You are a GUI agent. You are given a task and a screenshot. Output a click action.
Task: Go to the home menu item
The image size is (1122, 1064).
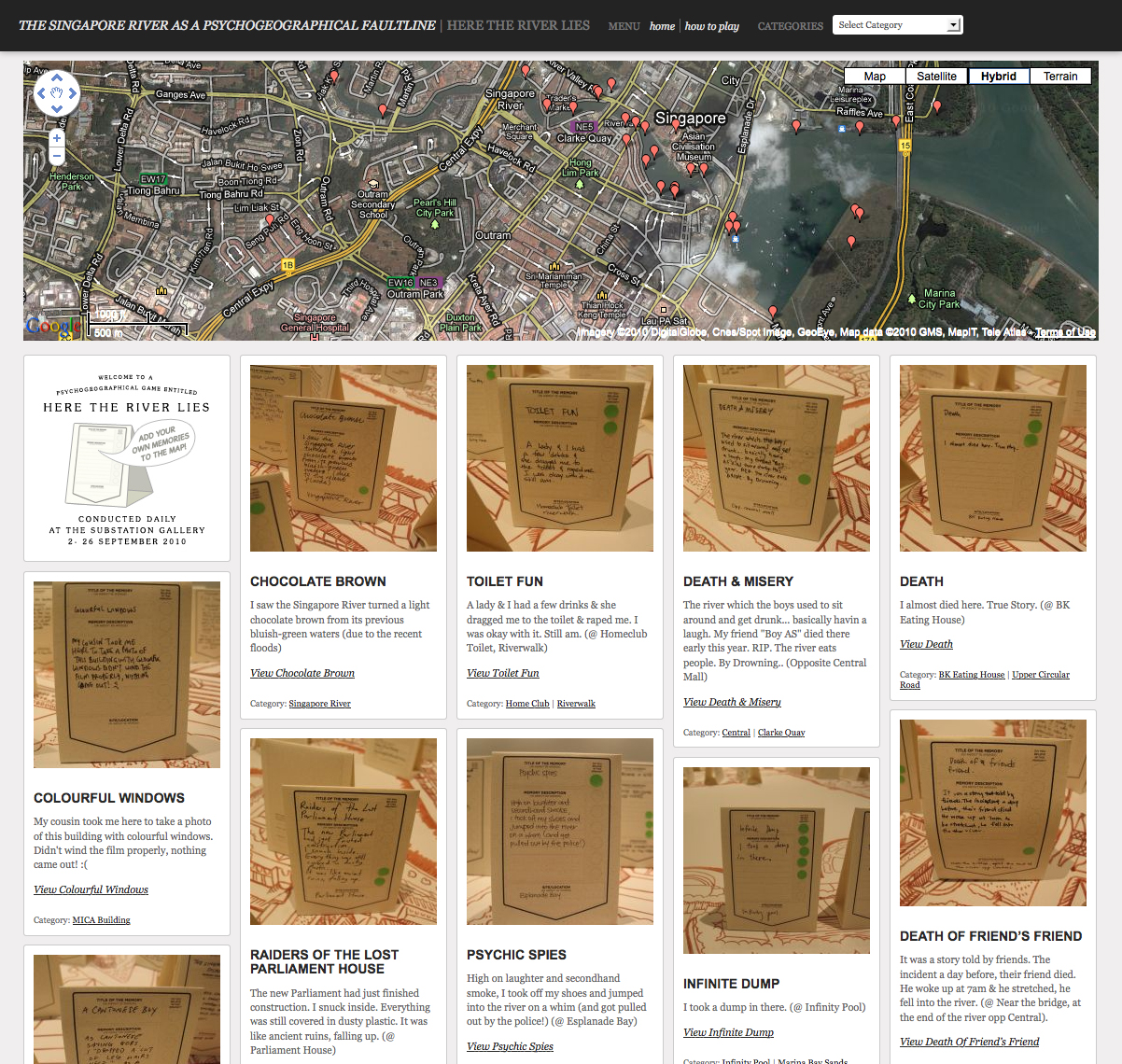point(662,26)
